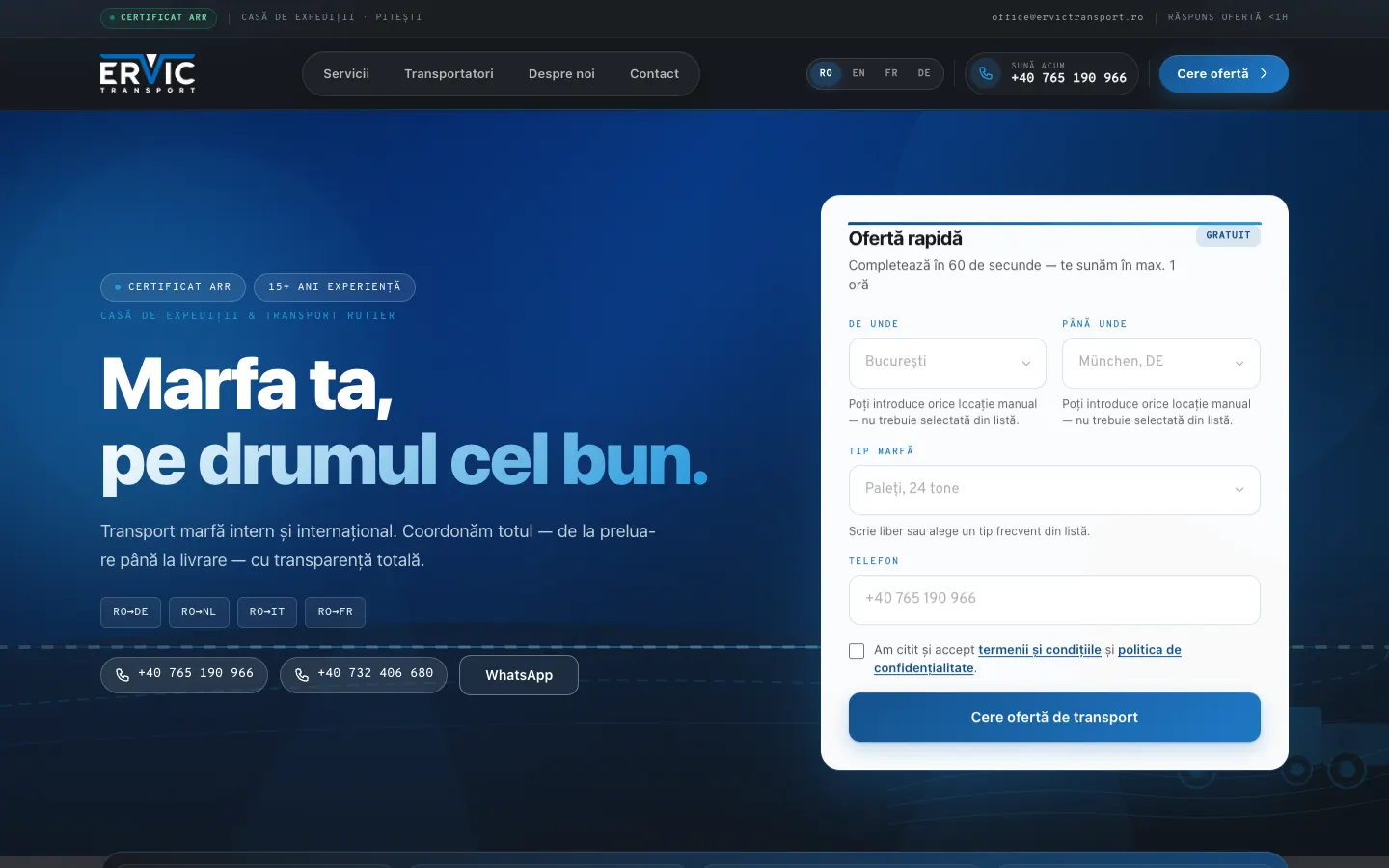Click the Casă de expediții · Pitești text

pyautogui.click(x=332, y=17)
